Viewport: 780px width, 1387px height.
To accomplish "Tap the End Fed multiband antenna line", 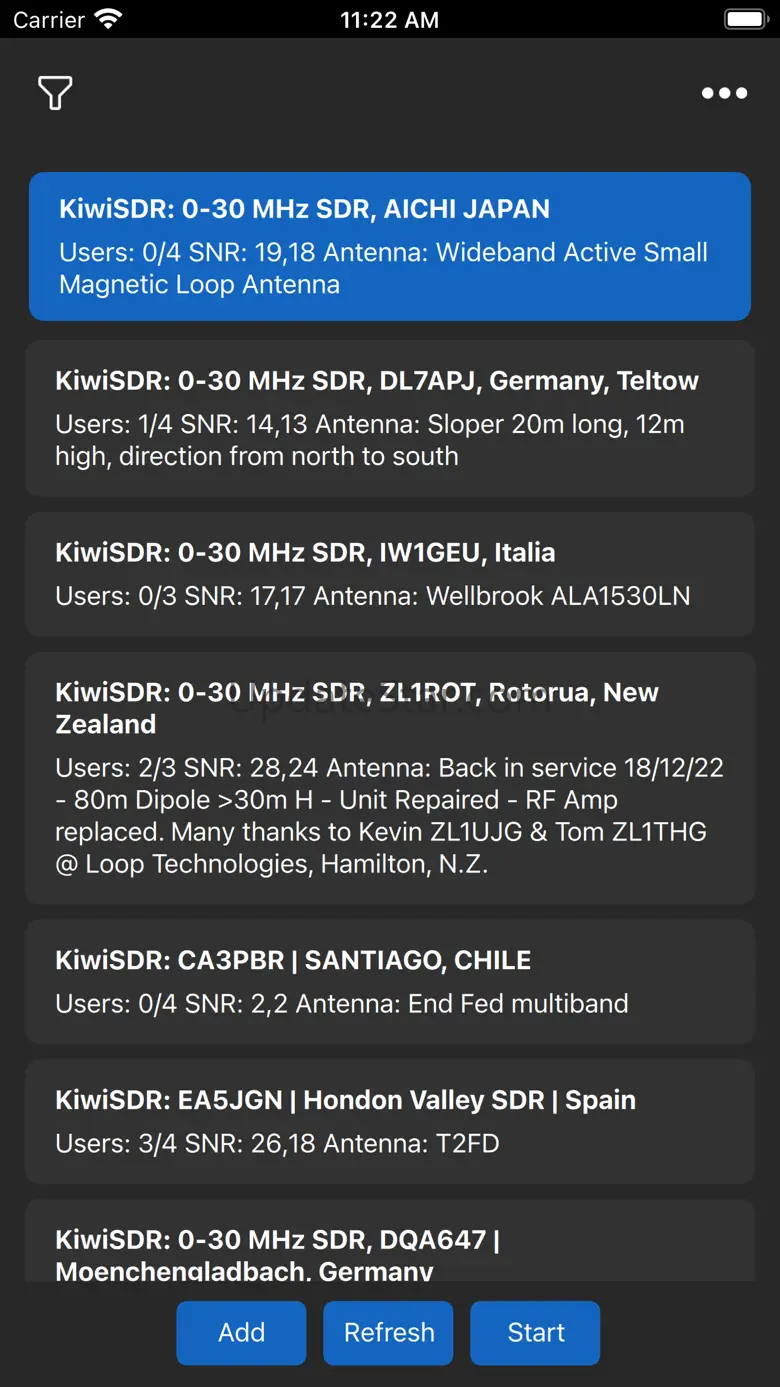I will (341, 1004).
